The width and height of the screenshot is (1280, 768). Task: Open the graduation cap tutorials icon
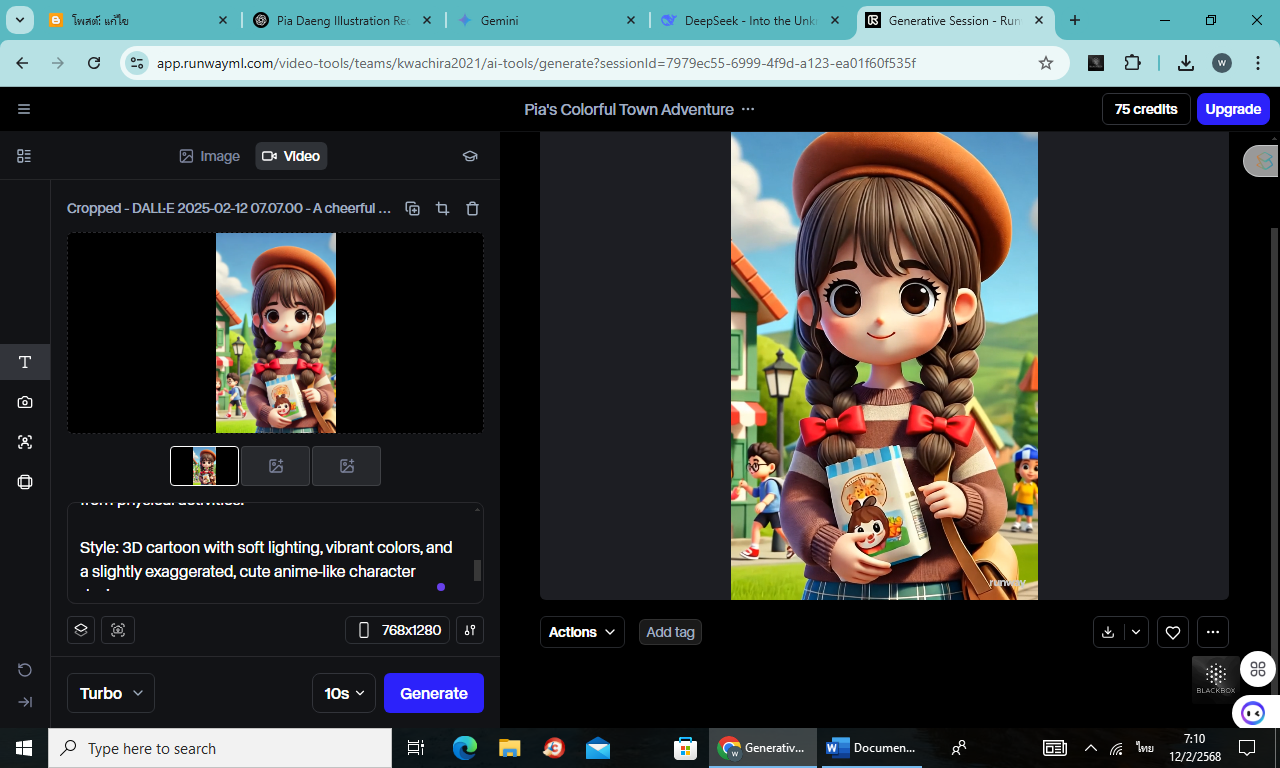coord(469,156)
